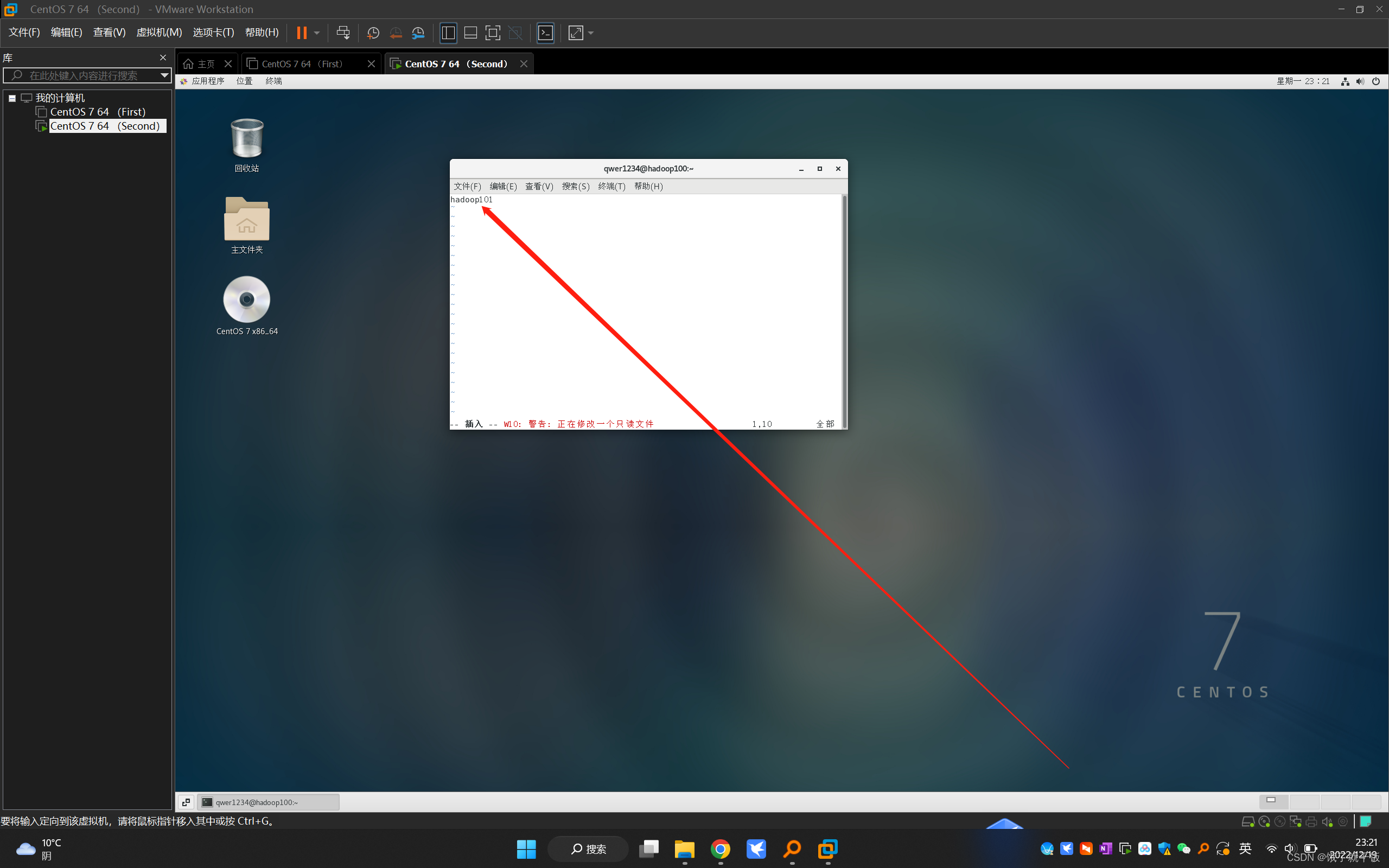1389x868 pixels.
Task: Click the CentOS show desktop icon
Action: (186, 802)
